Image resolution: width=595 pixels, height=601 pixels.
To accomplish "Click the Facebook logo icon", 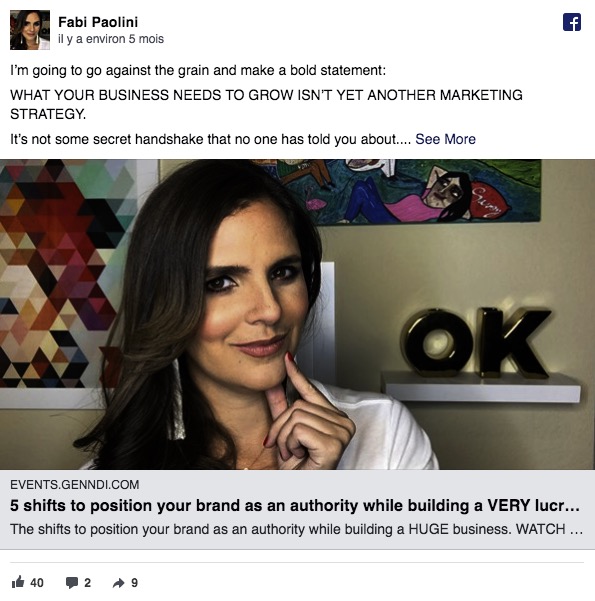I will click(x=572, y=22).
